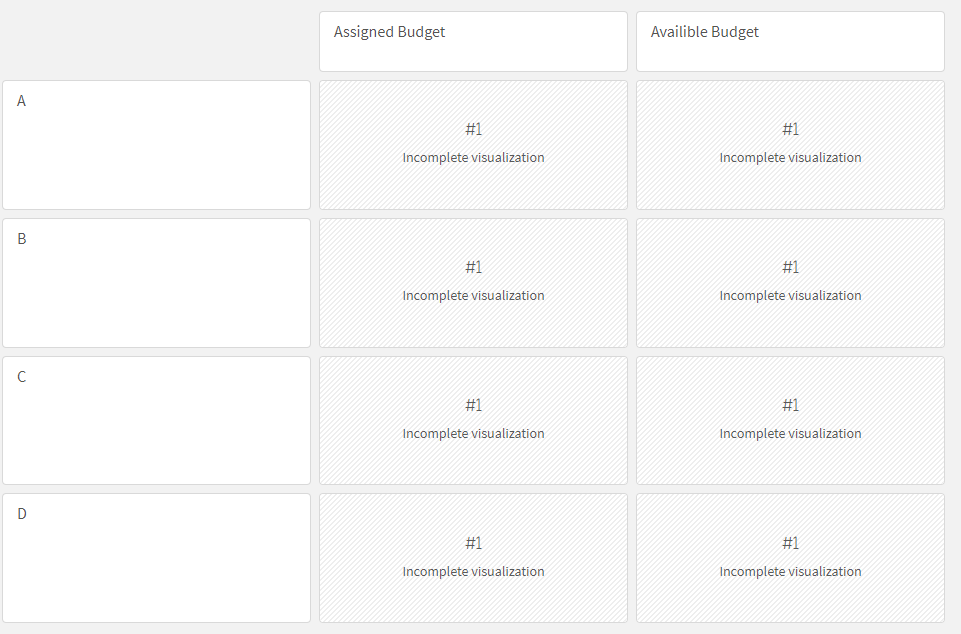Open the #1 link in row A Availible Budget
Image resolution: width=961 pixels, height=634 pixels.
click(790, 128)
